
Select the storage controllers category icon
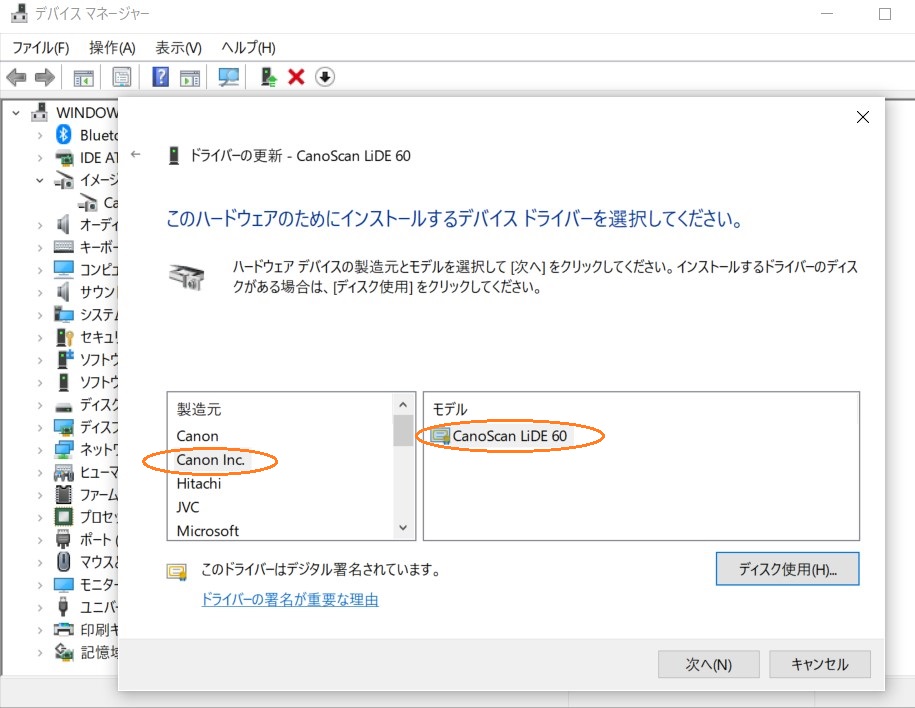(64, 652)
